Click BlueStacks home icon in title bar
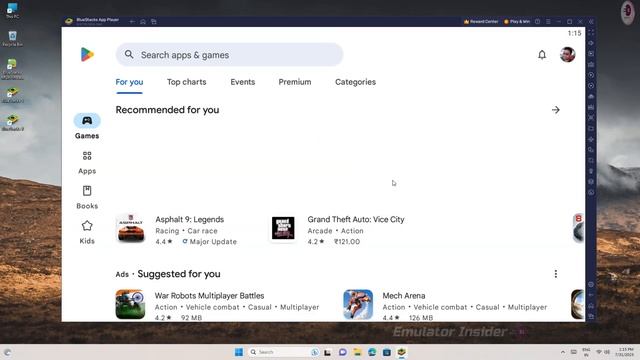The width and height of the screenshot is (640, 360). [x=143, y=22]
